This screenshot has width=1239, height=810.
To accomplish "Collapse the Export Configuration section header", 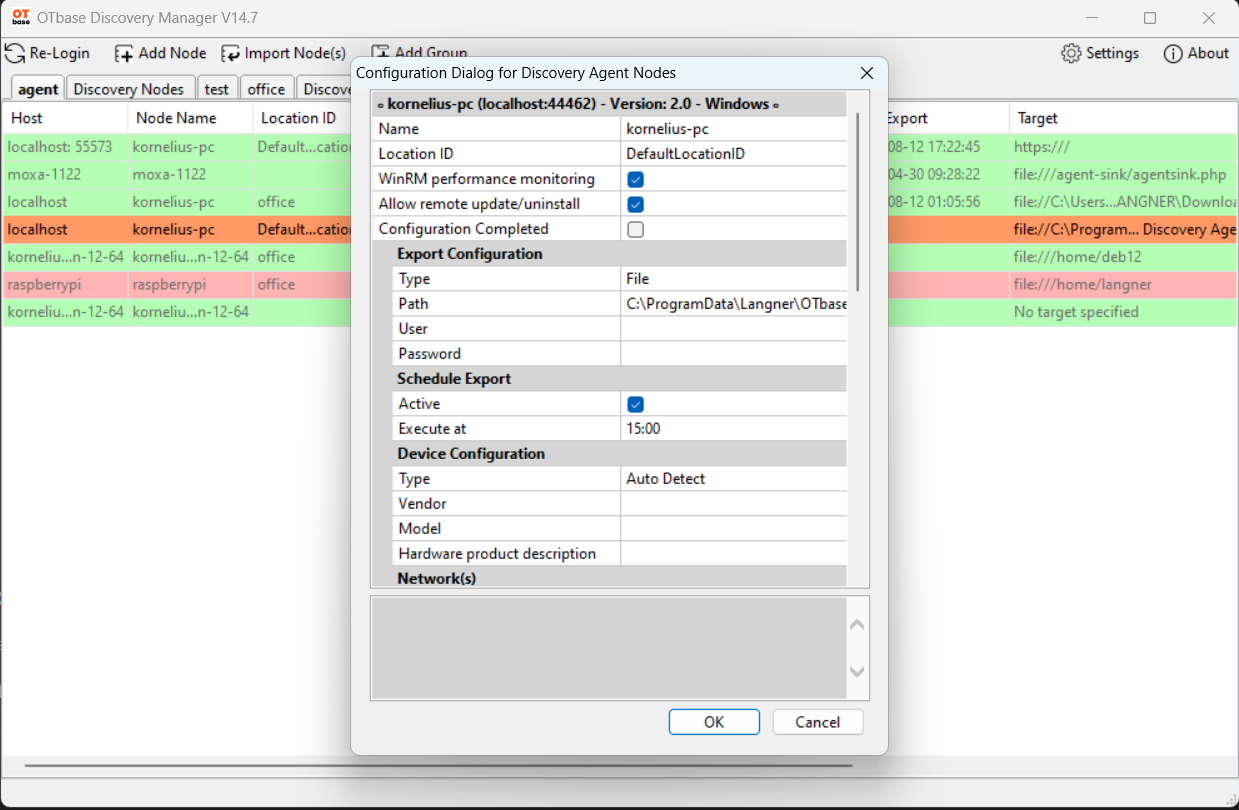I will point(610,254).
